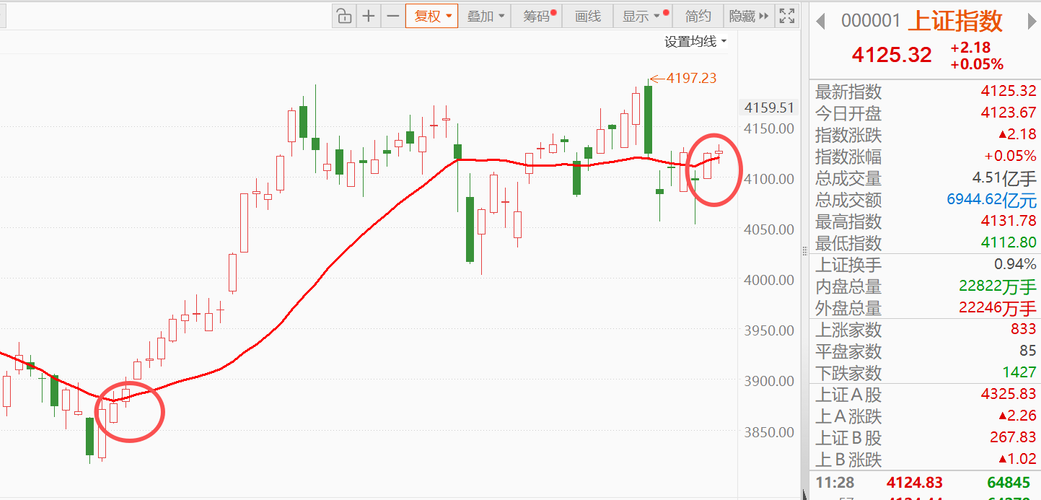The width and height of the screenshot is (1041, 500).
Task: Expand the 显示 display dropdown
Action: [641, 16]
